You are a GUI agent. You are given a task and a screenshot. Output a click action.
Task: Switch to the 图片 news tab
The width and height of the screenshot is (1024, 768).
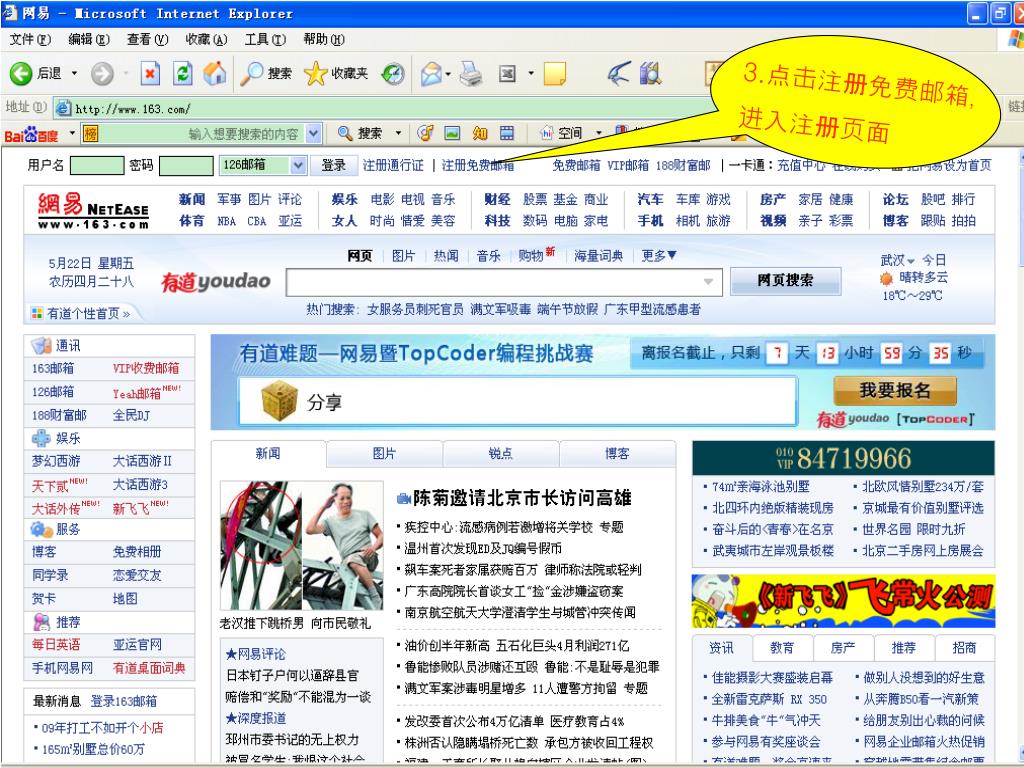384,453
